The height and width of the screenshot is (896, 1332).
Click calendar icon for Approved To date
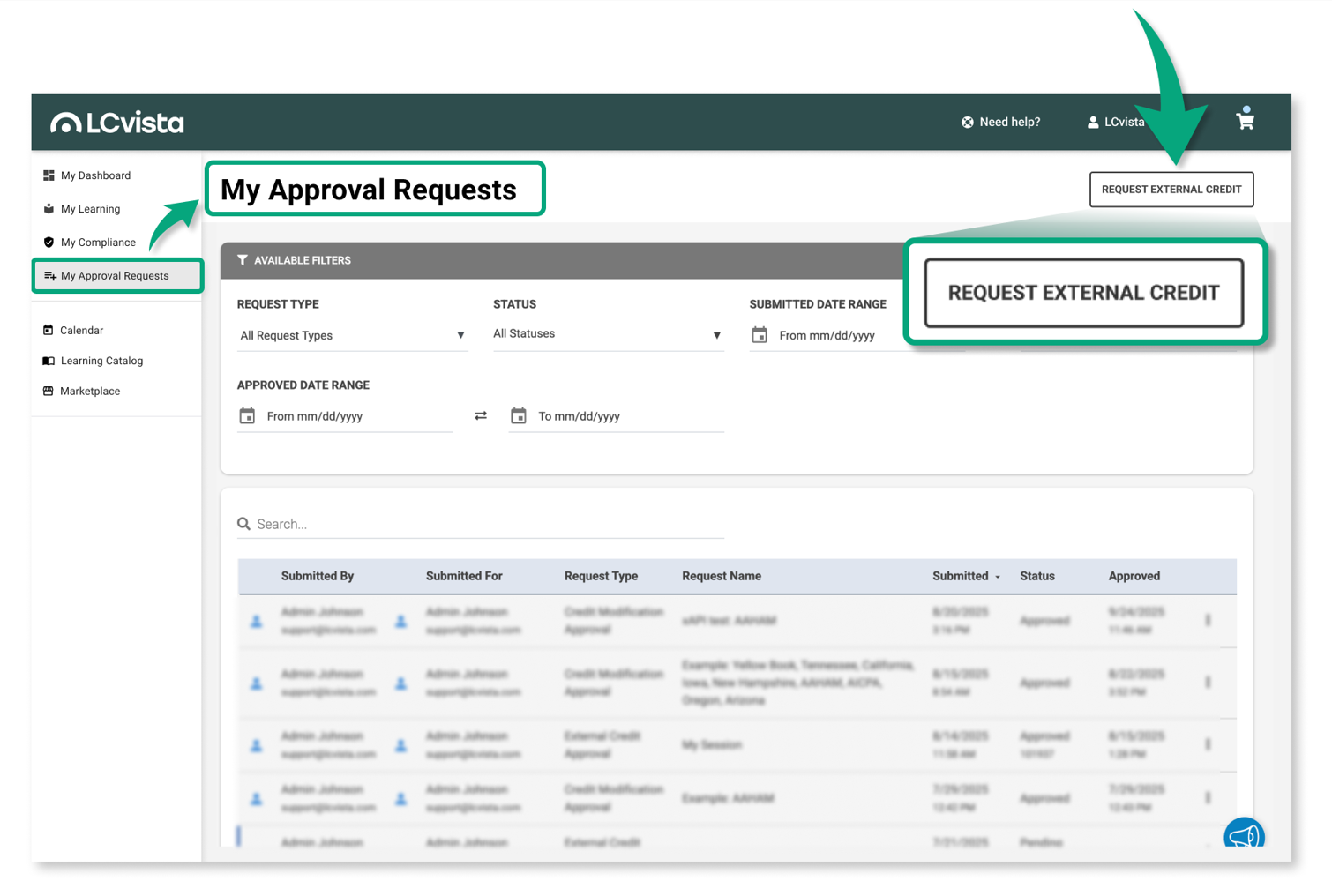point(519,416)
